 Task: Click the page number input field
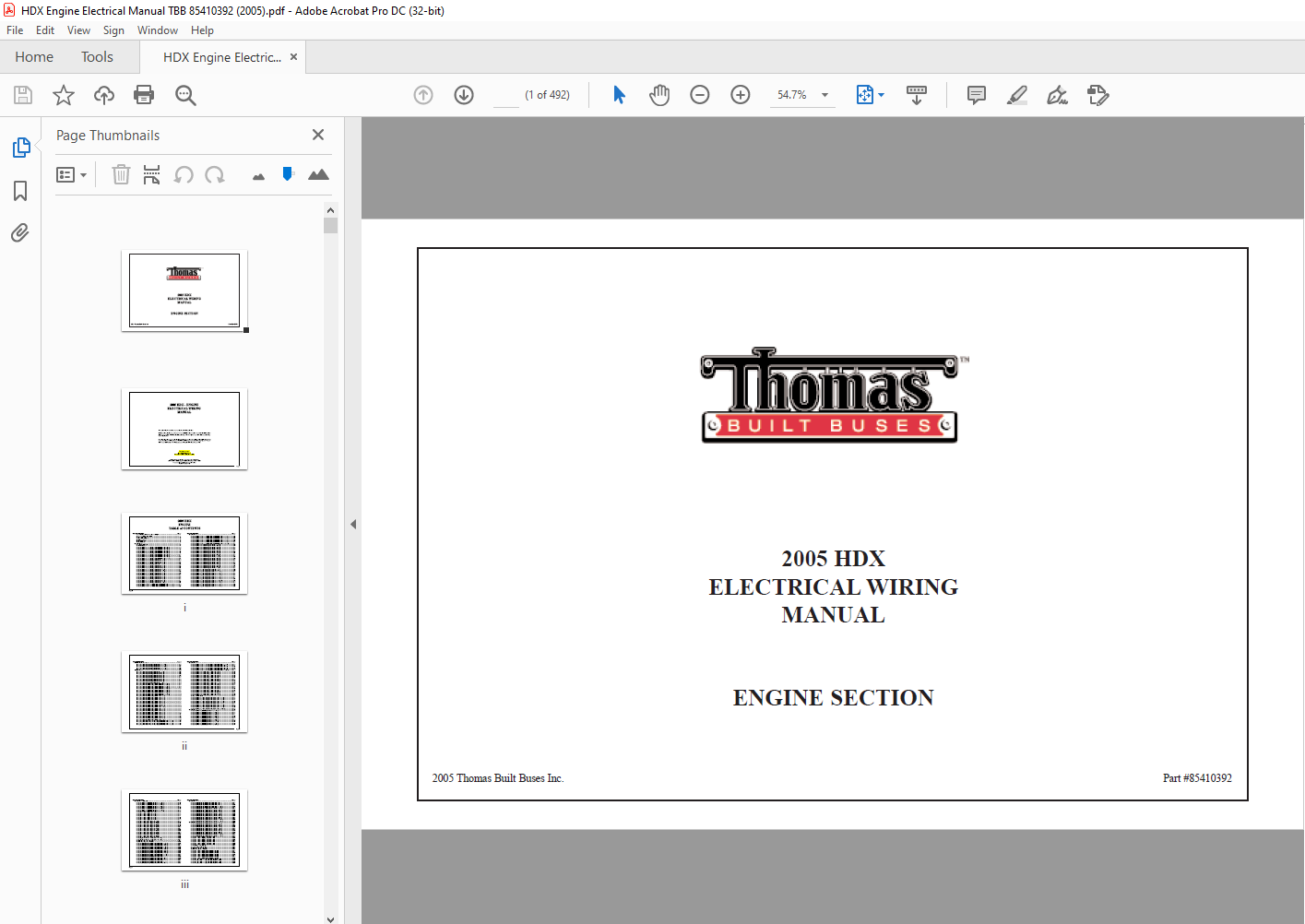click(x=506, y=95)
